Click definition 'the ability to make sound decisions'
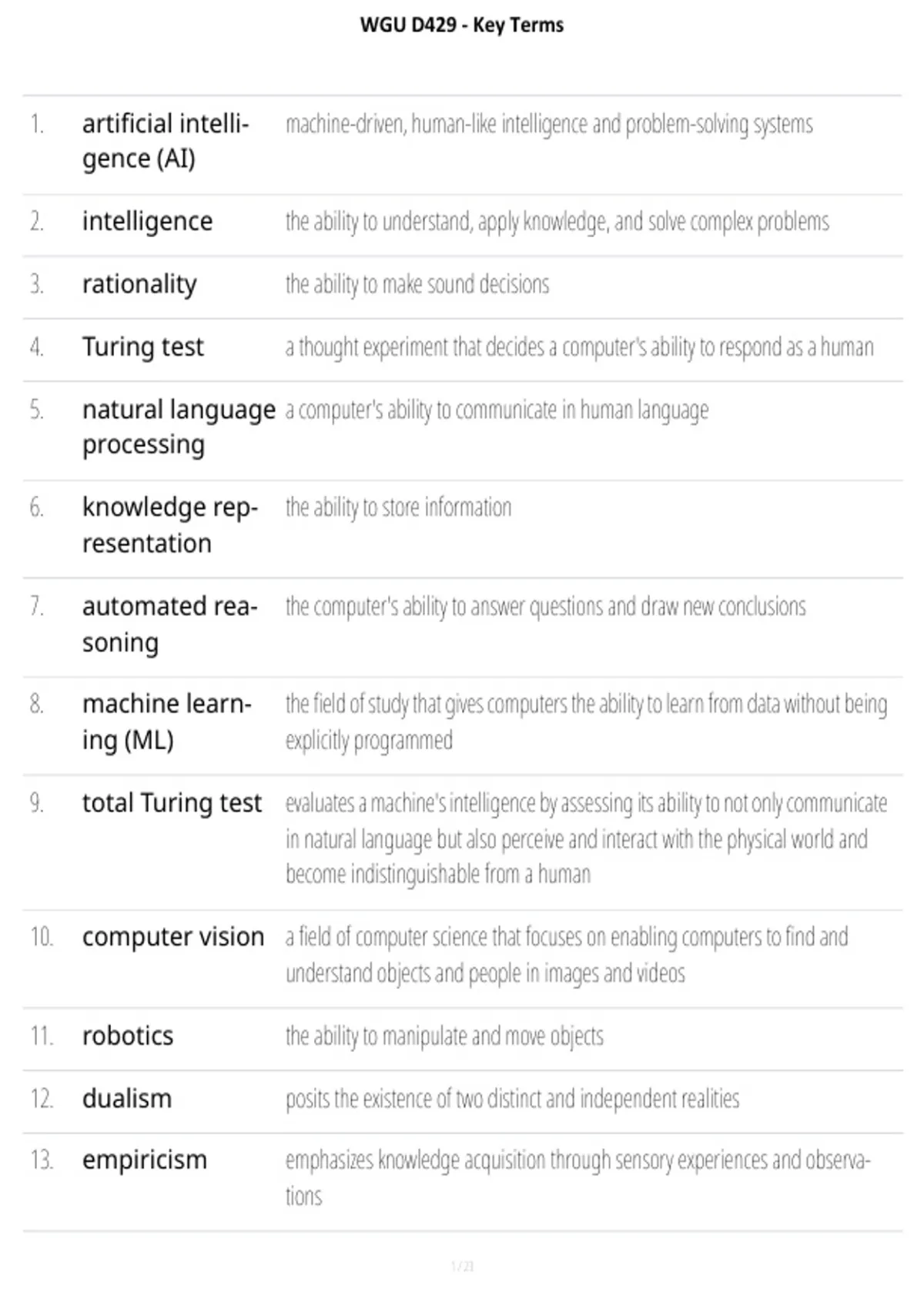The image size is (924, 1309). (417, 285)
